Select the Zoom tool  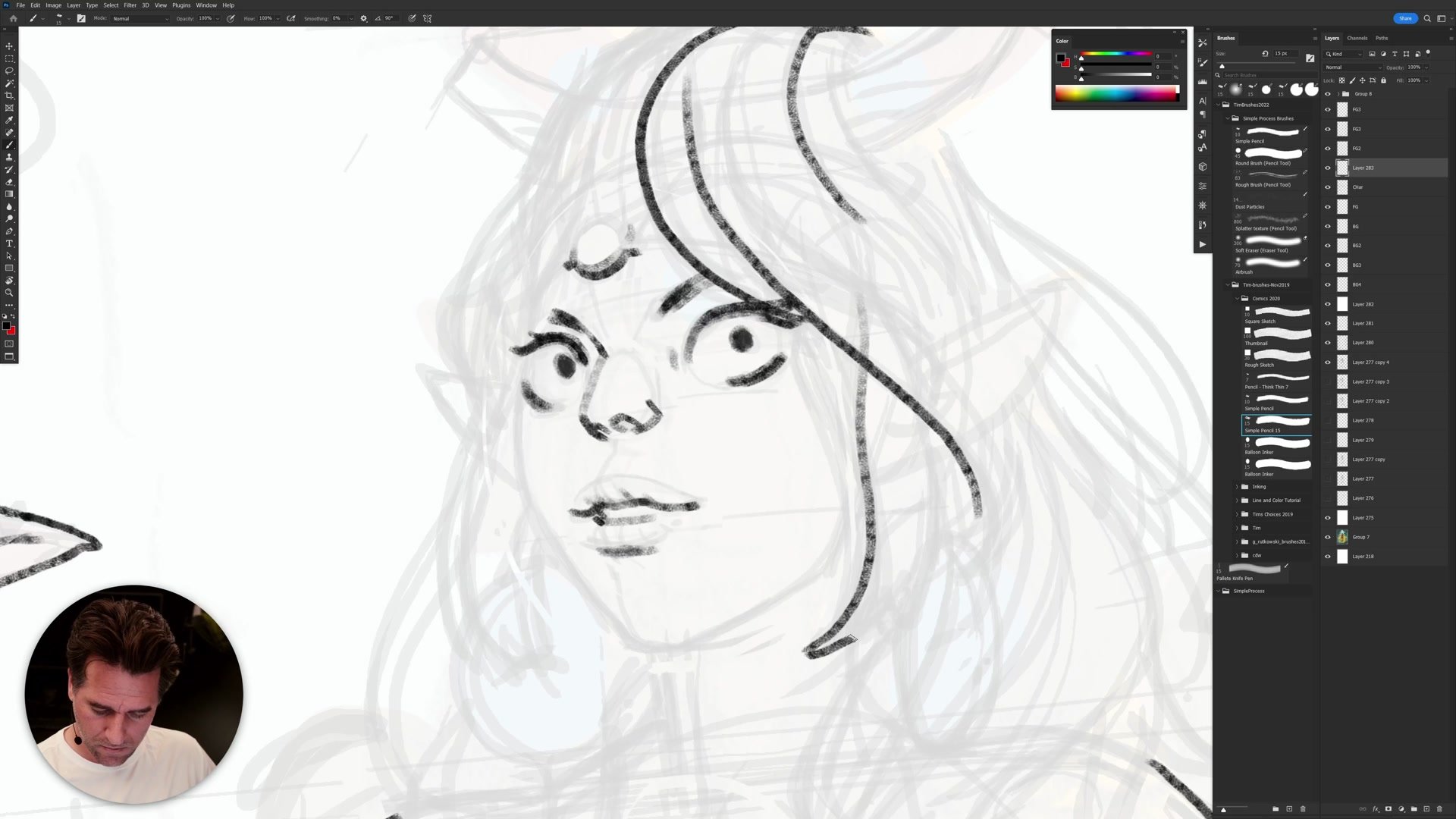[x=9, y=293]
